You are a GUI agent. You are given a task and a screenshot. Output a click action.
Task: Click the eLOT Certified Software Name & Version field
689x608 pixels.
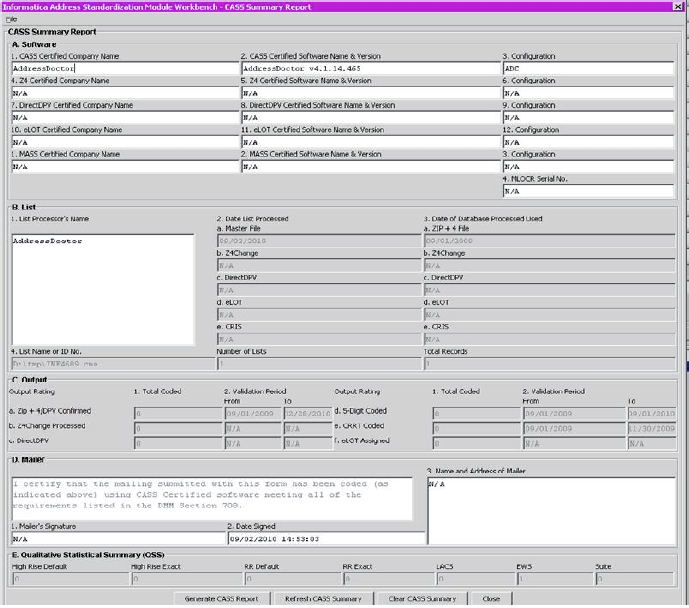pos(368,142)
